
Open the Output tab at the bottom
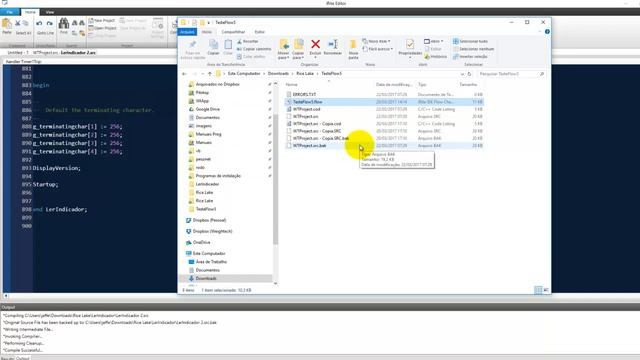click(23, 358)
